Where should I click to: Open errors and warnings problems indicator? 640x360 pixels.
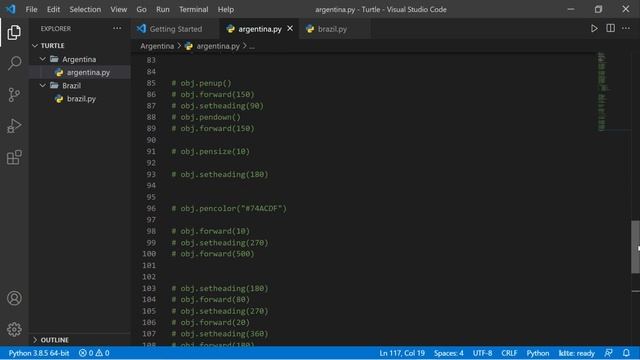pyautogui.click(x=94, y=353)
